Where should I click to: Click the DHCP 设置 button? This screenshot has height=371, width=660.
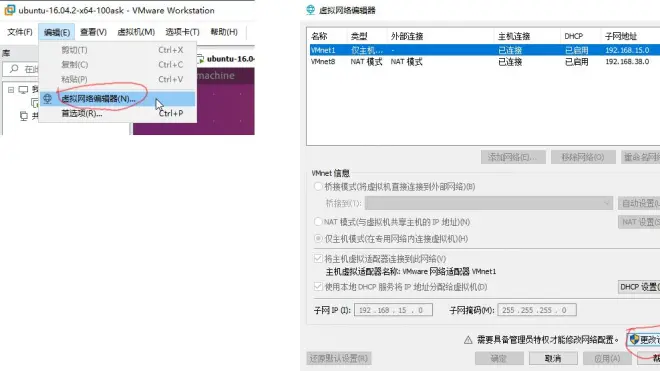tap(639, 287)
